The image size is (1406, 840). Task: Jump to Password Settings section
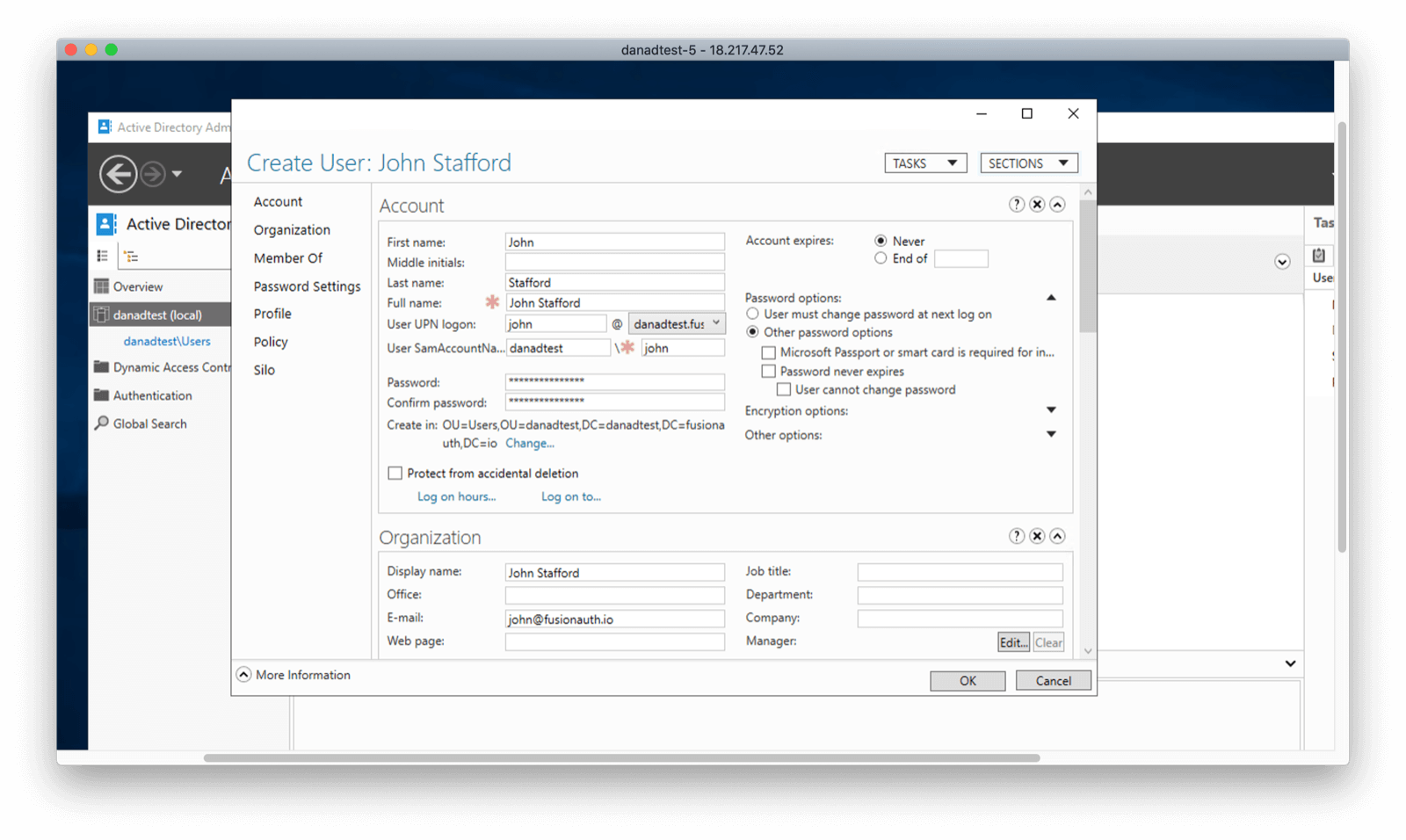click(307, 286)
